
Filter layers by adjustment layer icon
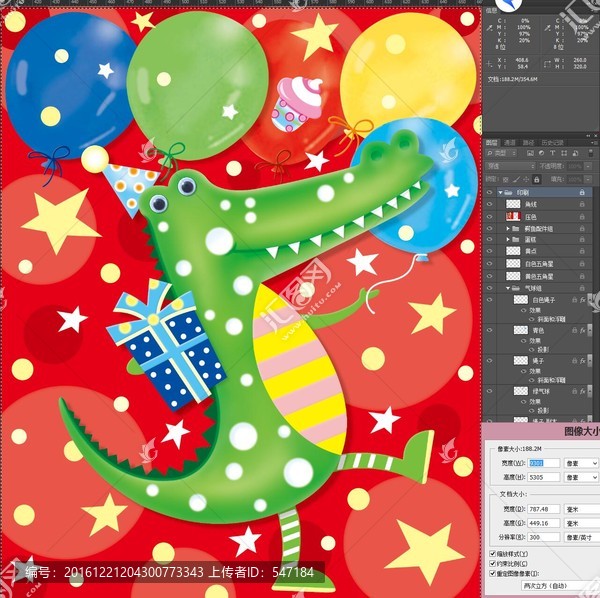click(x=541, y=153)
